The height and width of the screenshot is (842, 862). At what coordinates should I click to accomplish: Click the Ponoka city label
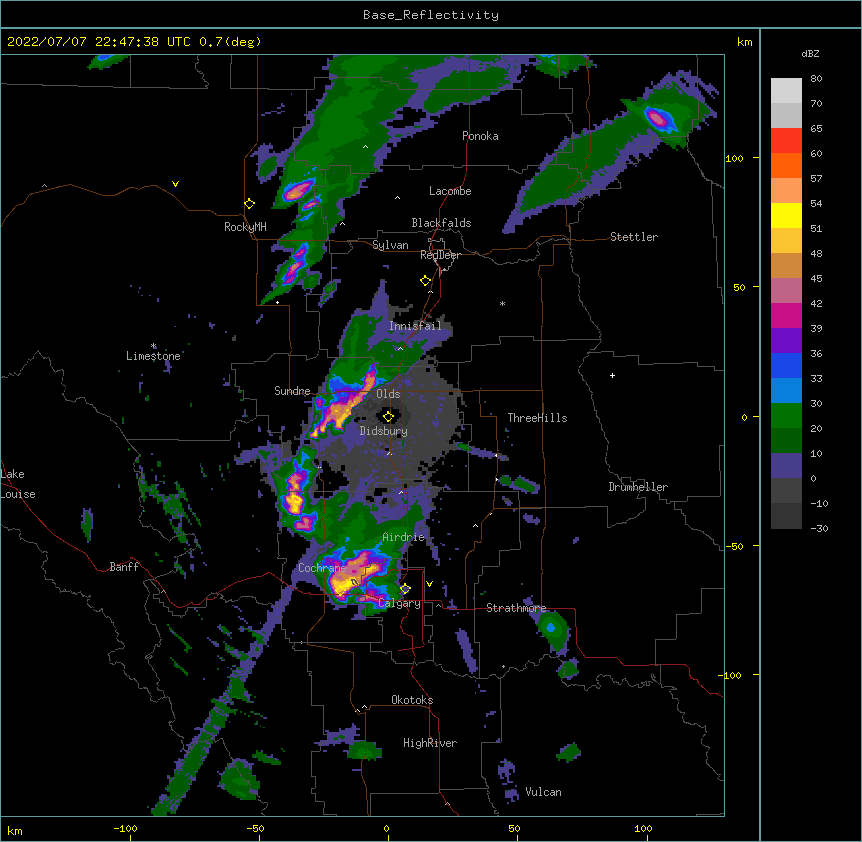pyautogui.click(x=480, y=136)
